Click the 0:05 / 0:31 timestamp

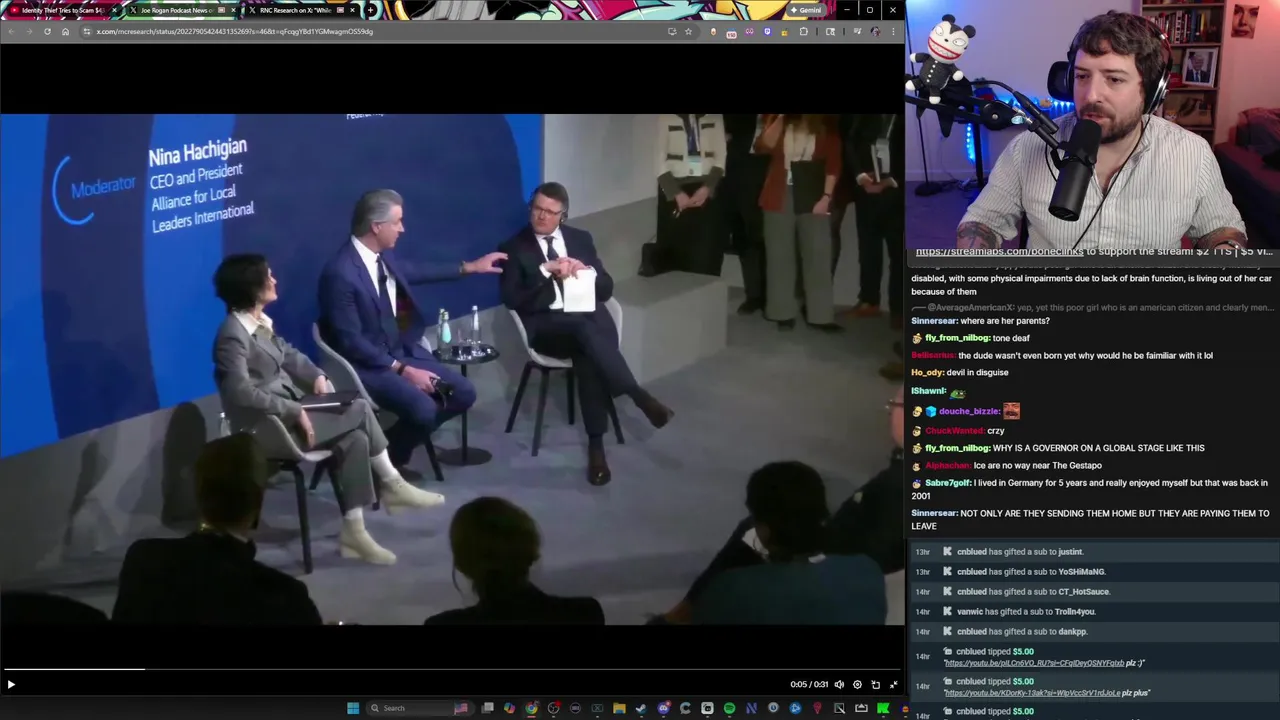tap(808, 685)
